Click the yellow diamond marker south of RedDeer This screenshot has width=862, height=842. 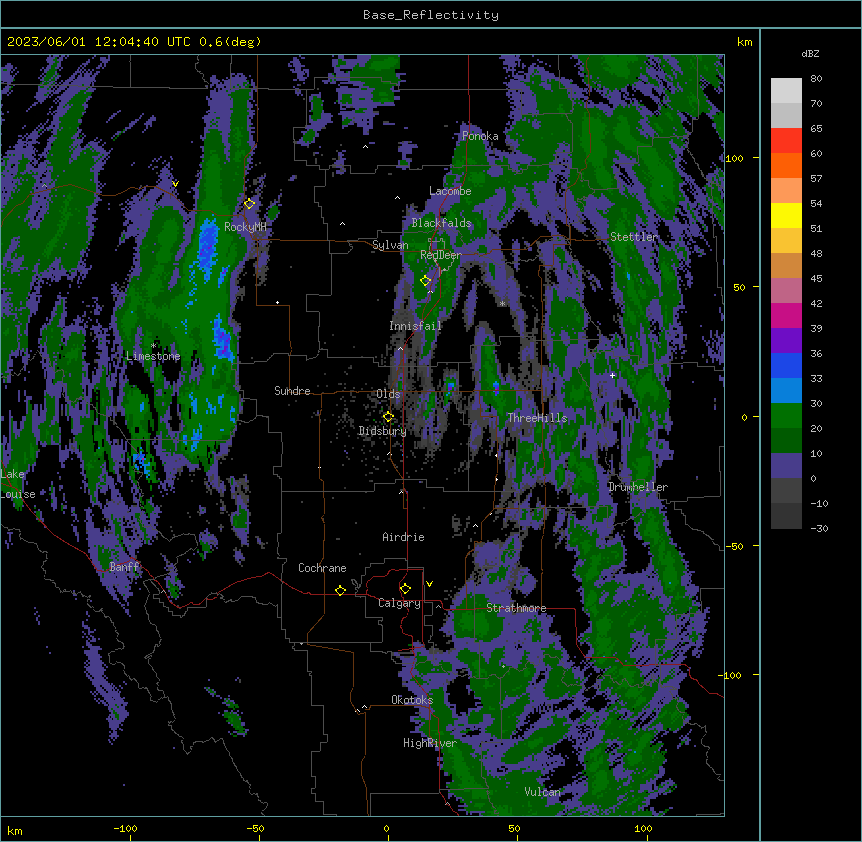pos(425,281)
